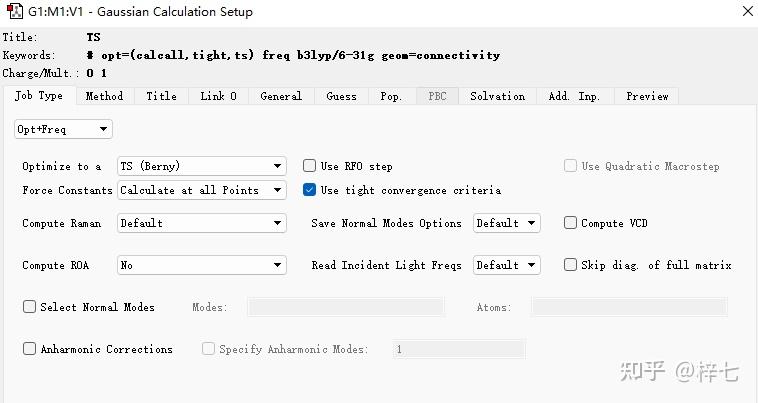Check the Select Normal Modes option
This screenshot has height=403, width=758.
(30, 307)
